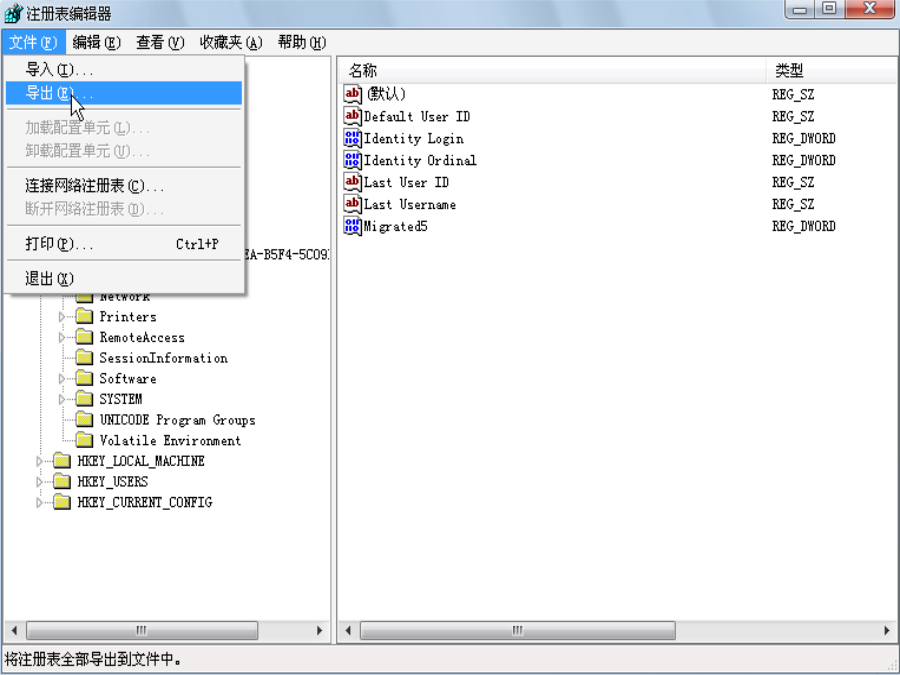
Task: Click REG_SZ type in Last Username row
Action: pos(793,204)
